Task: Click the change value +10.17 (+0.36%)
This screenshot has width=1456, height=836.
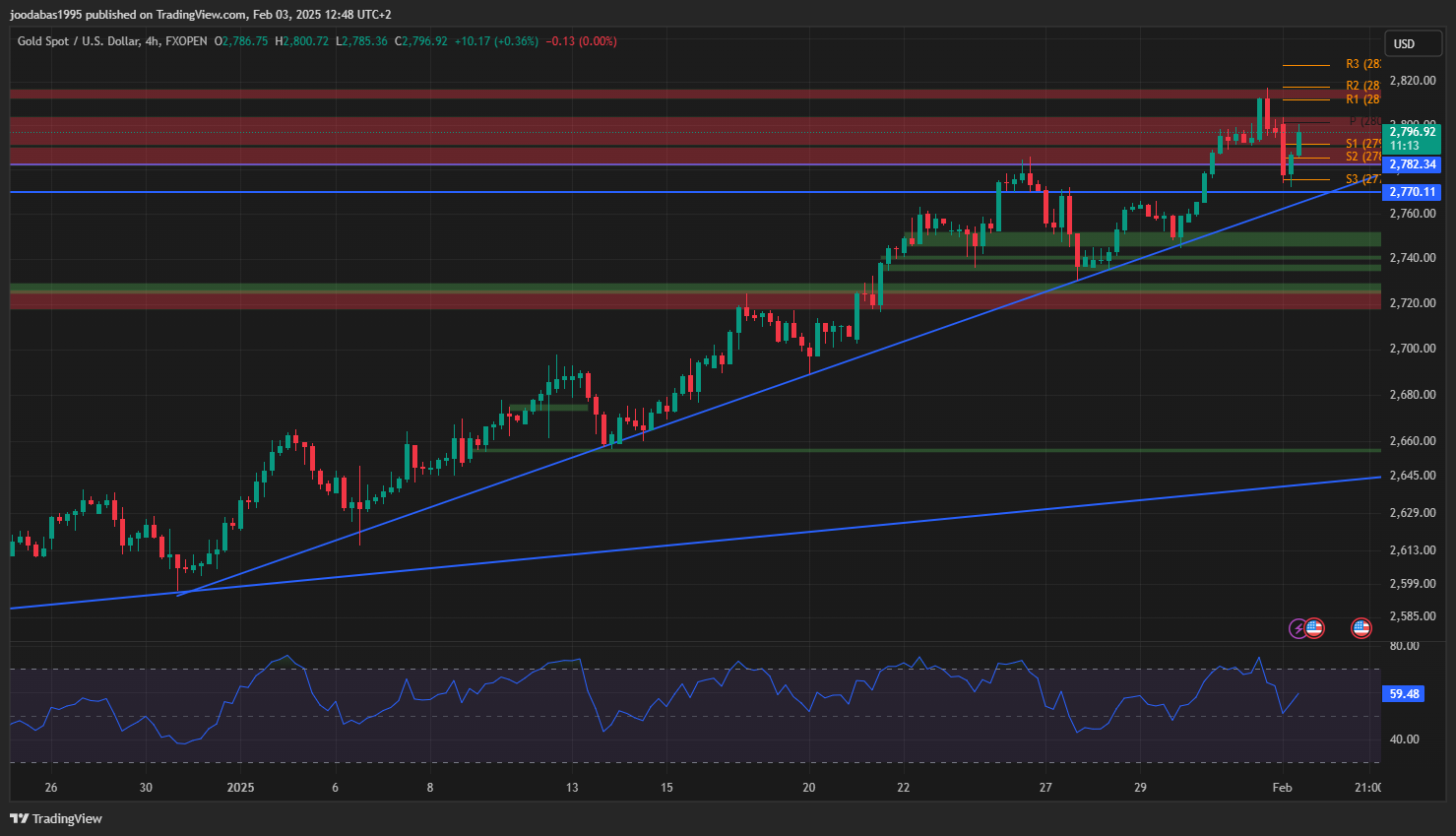Action: [x=496, y=41]
